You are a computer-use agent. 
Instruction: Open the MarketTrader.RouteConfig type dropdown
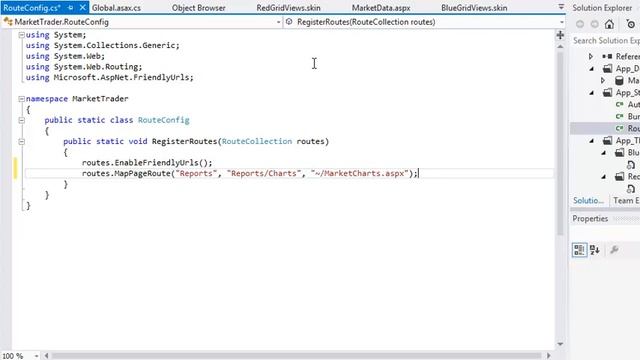tap(278, 22)
